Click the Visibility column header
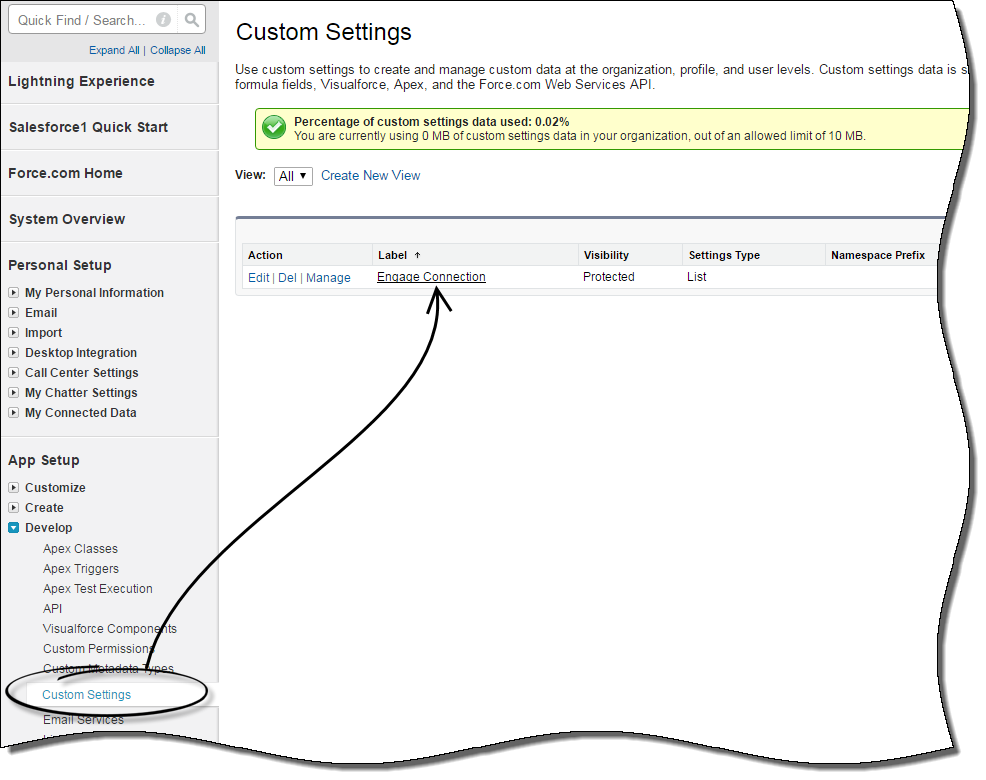The width and height of the screenshot is (986, 780). click(606, 255)
